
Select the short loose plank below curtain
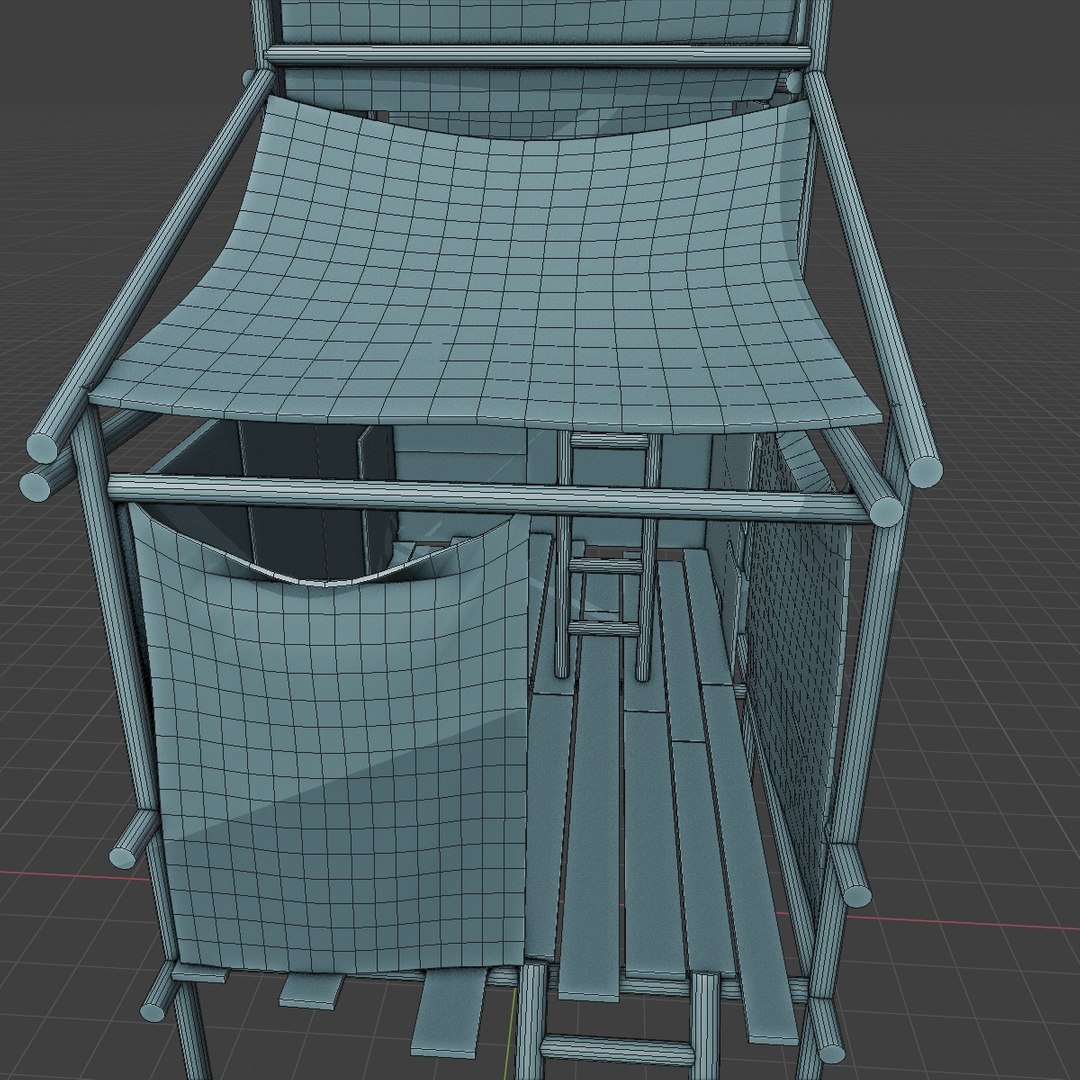pos(312,990)
